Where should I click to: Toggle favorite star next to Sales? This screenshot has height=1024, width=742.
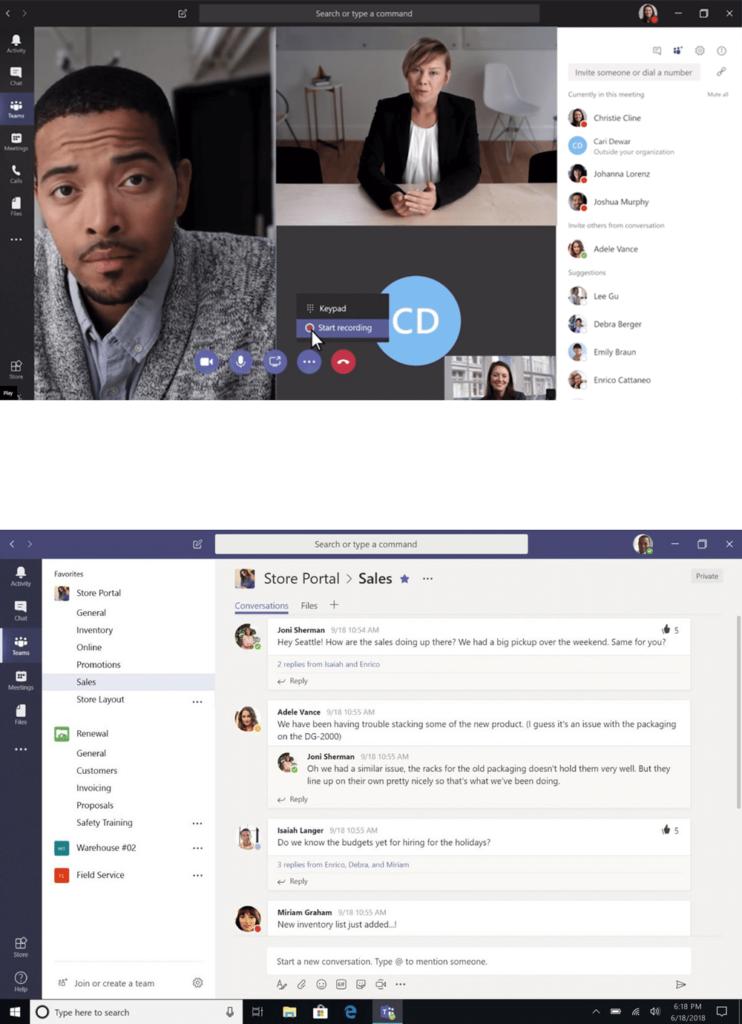[405, 579]
